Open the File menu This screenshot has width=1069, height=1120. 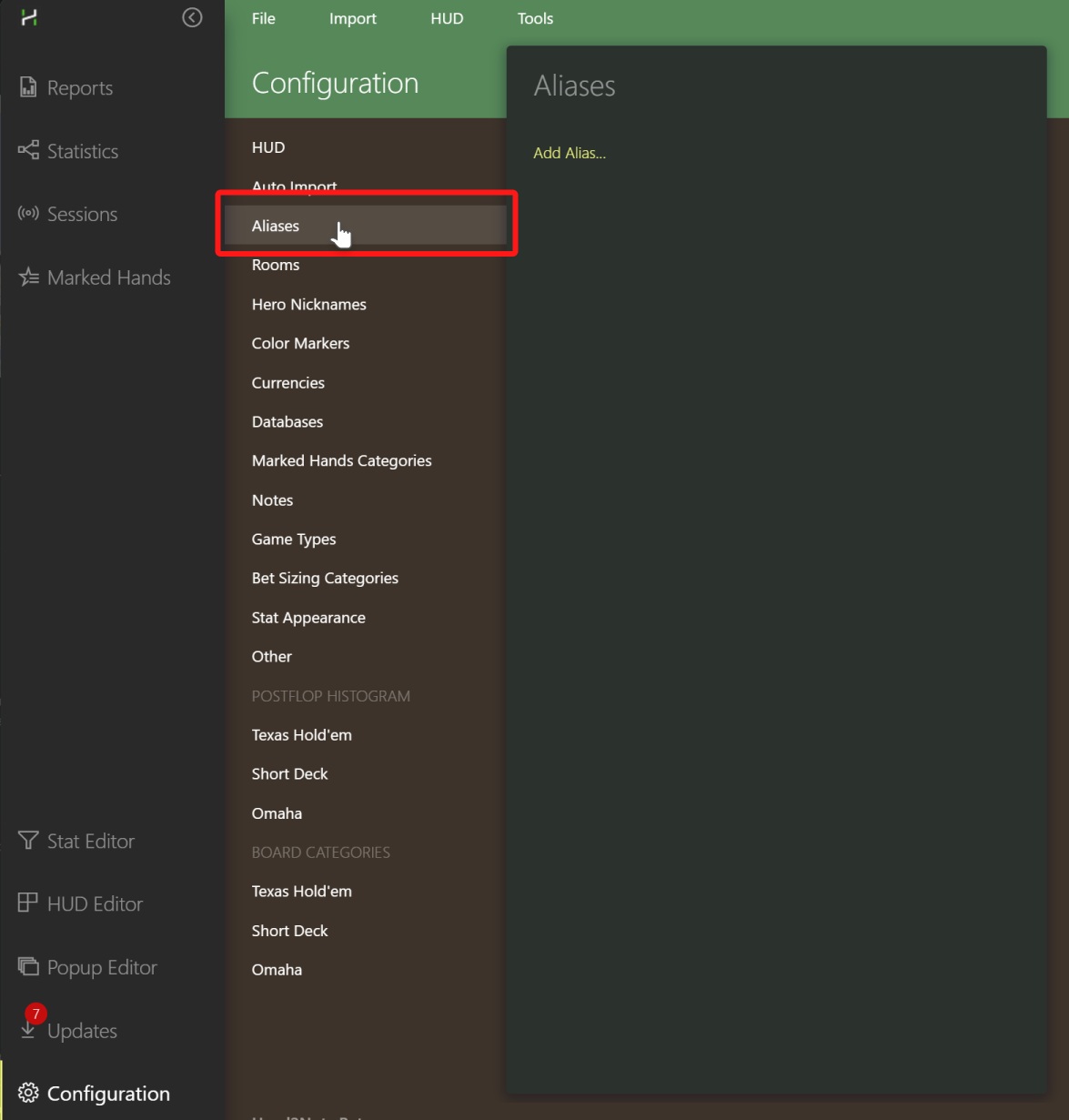tap(264, 18)
